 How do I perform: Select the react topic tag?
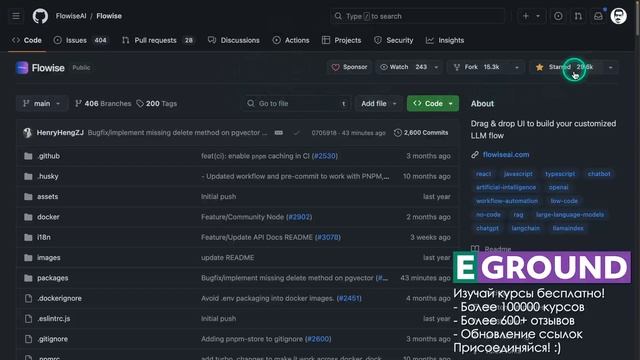tap(484, 174)
